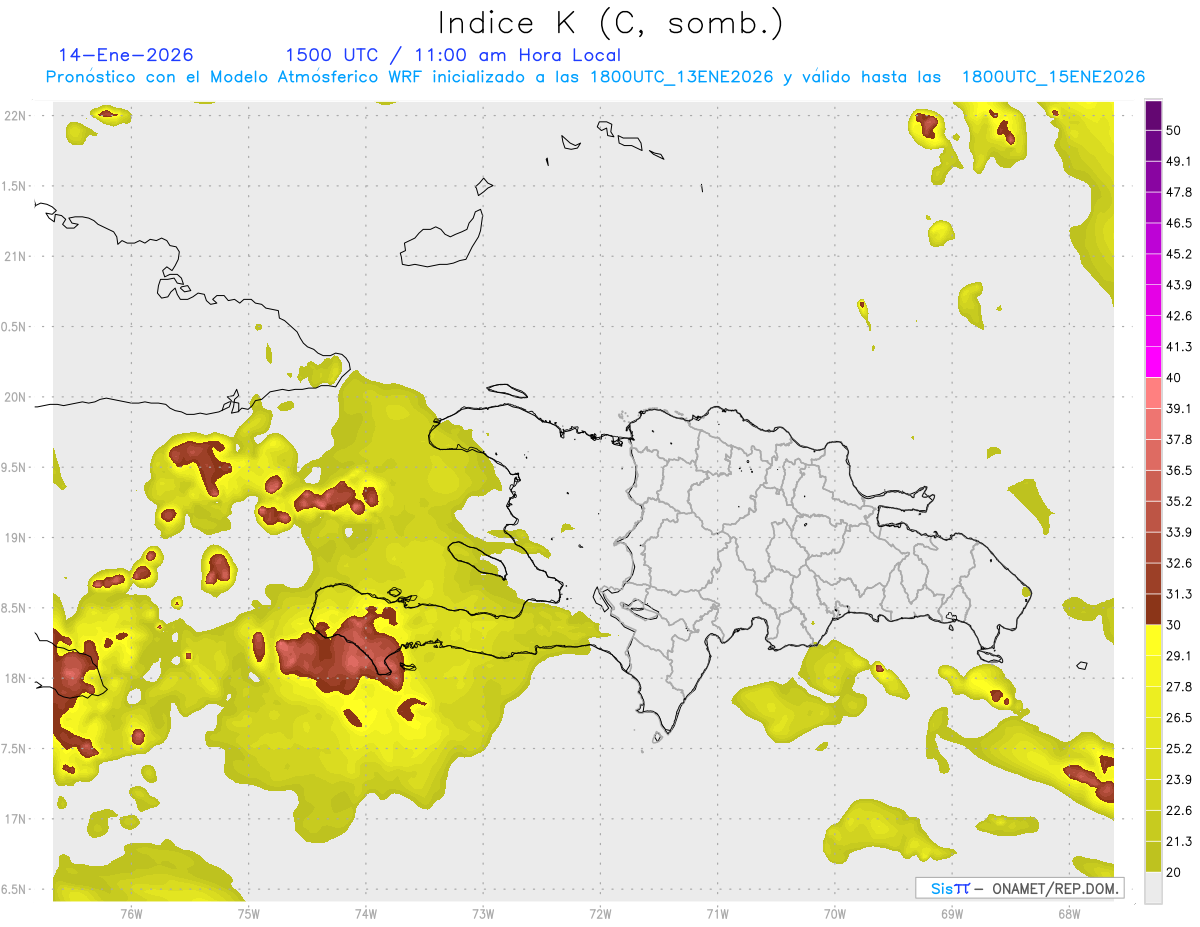Click the colorbar value '39.1'
This screenshot has height=927, width=1200.
1179,409
